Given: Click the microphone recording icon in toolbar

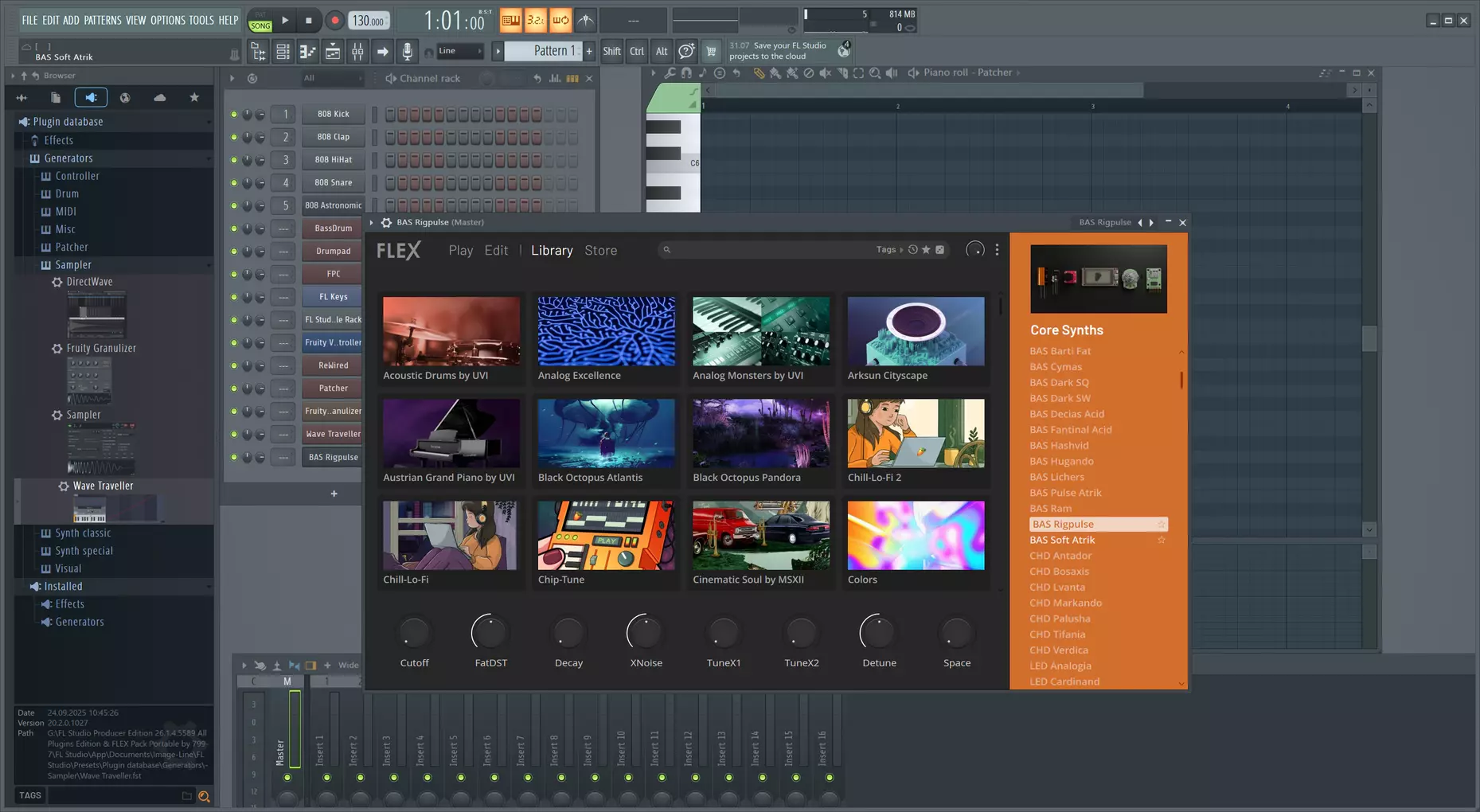Looking at the screenshot, I should coord(407,52).
